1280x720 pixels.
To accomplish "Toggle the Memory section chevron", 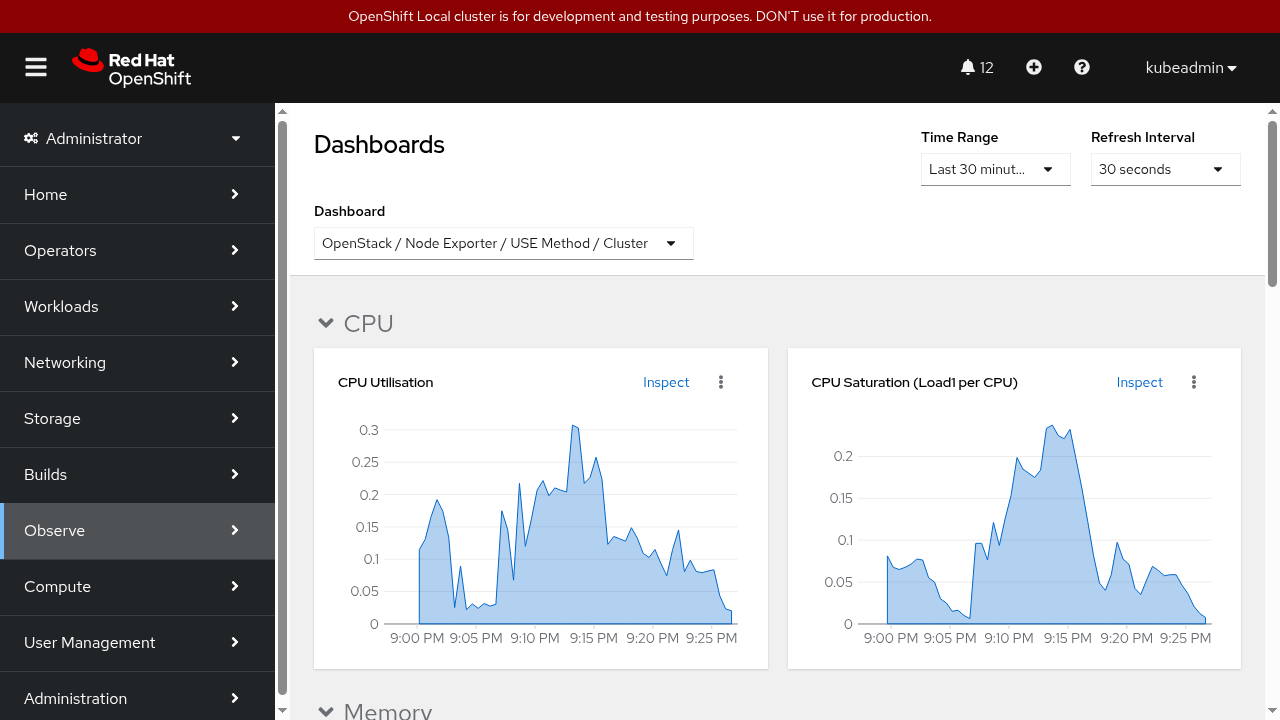I will [325, 711].
